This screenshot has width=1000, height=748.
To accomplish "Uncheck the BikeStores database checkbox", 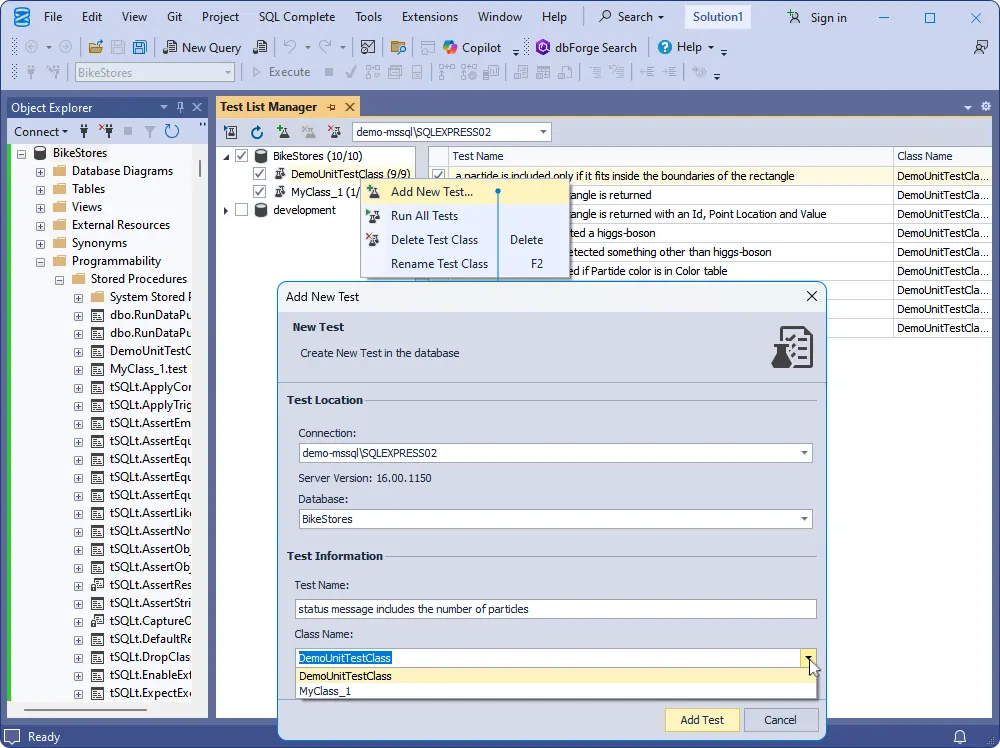I will pos(241,156).
